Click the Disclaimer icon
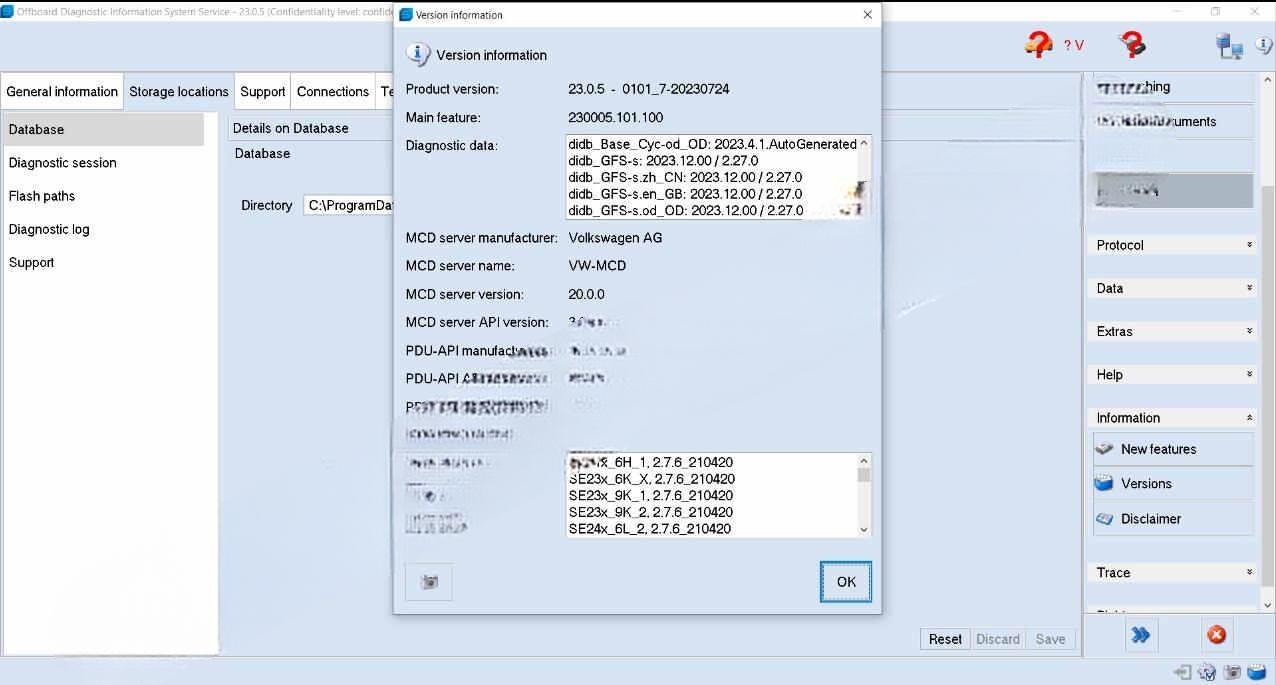 pos(1105,519)
